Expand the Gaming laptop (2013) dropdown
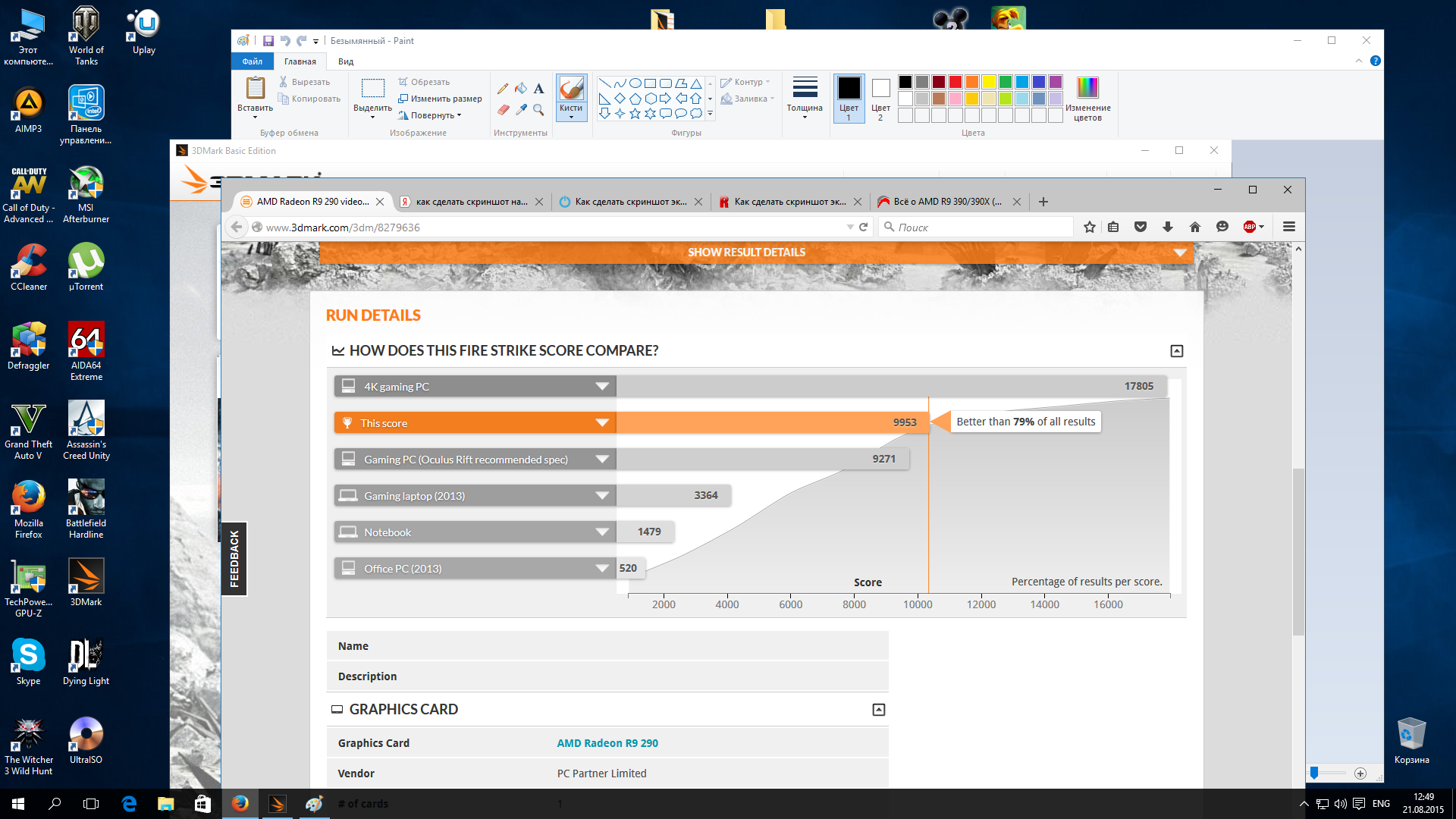Screen dimensions: 1456x819 [x=602, y=496]
